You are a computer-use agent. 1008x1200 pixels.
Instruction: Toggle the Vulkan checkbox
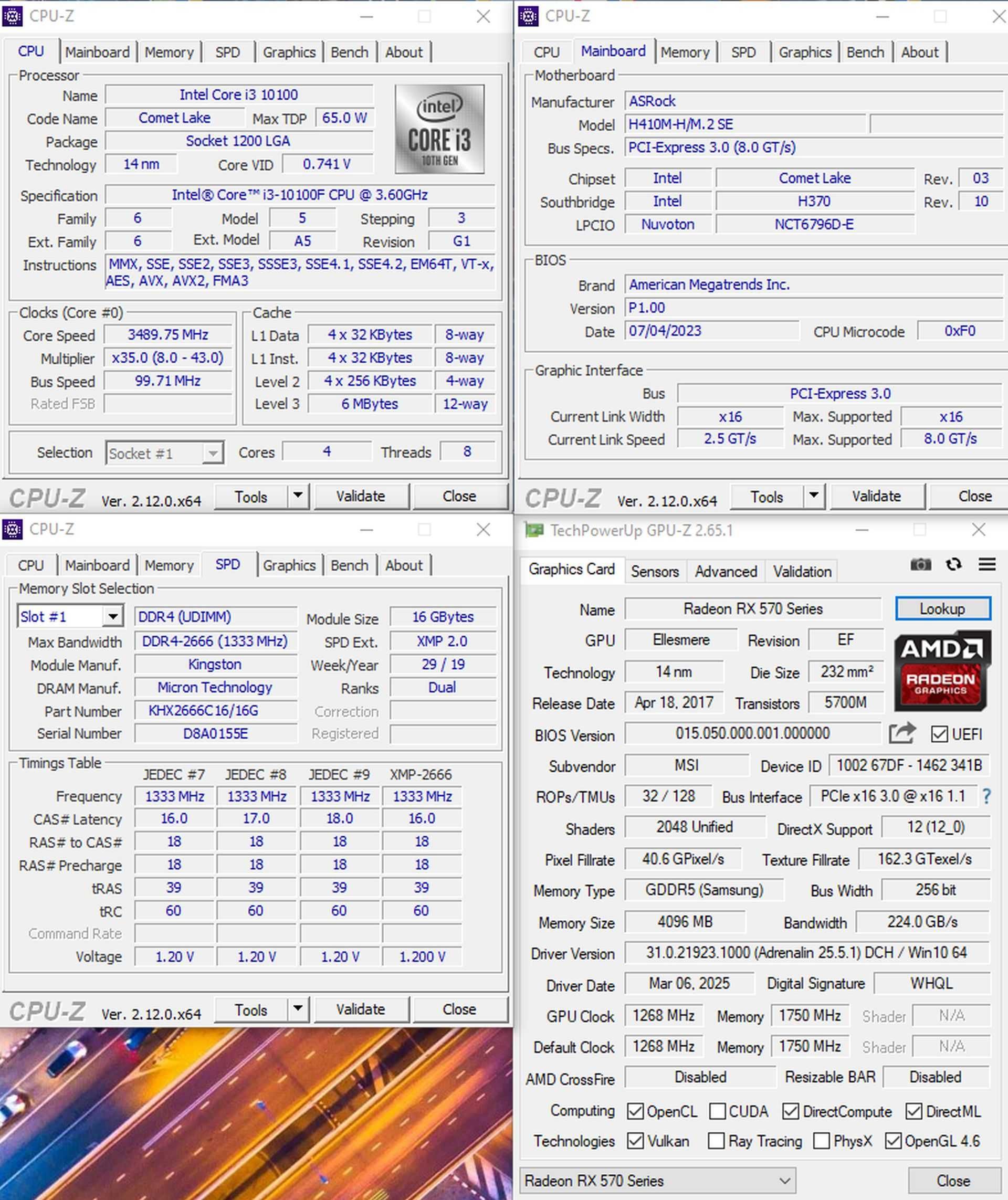(x=635, y=1141)
